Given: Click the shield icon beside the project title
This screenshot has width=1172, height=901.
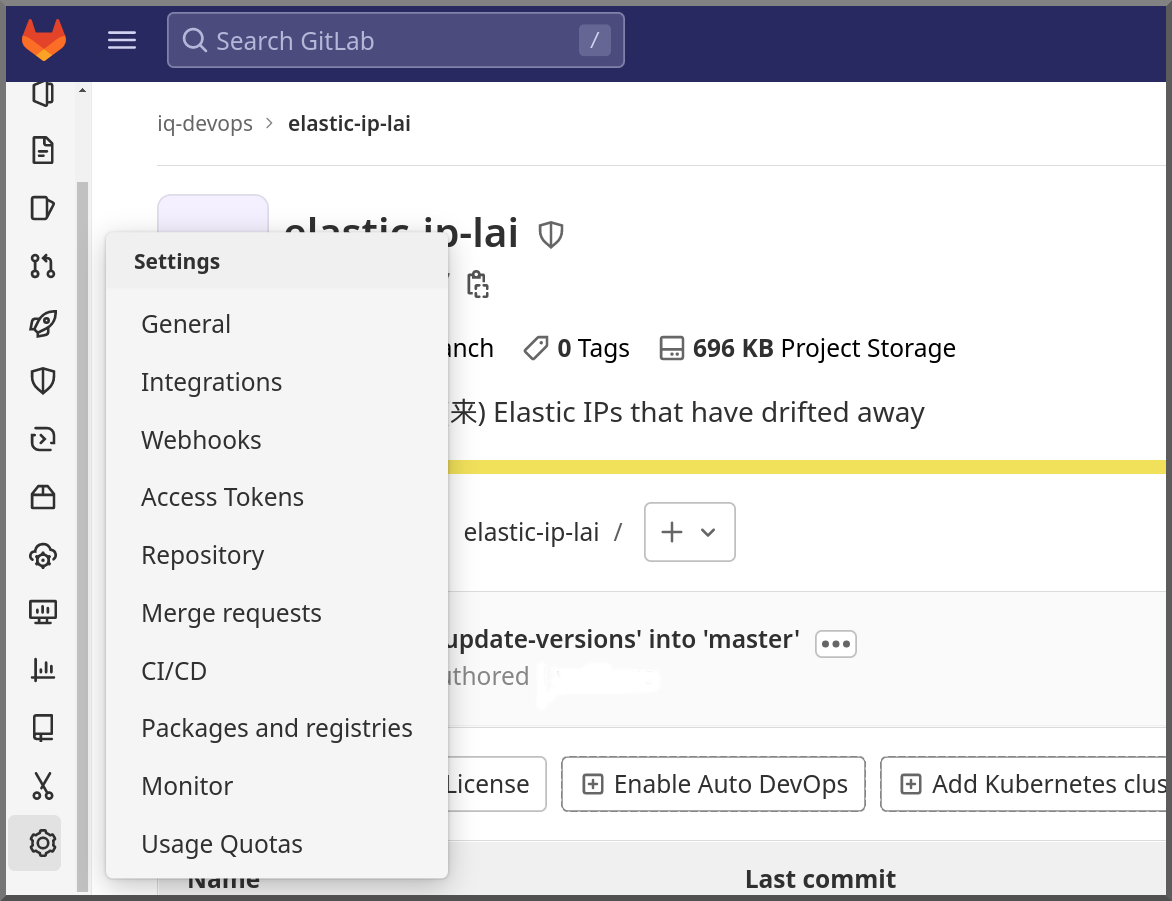Looking at the screenshot, I should pyautogui.click(x=551, y=235).
